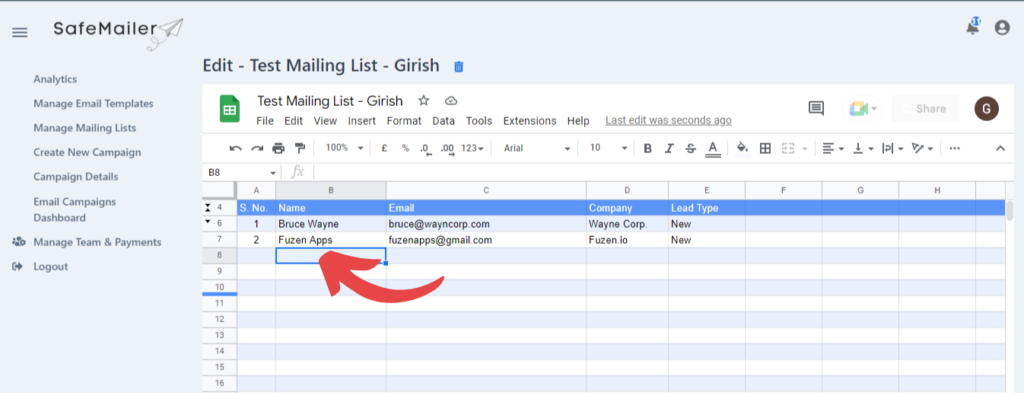Select cell with bruce@wayncorp.com

(486, 224)
